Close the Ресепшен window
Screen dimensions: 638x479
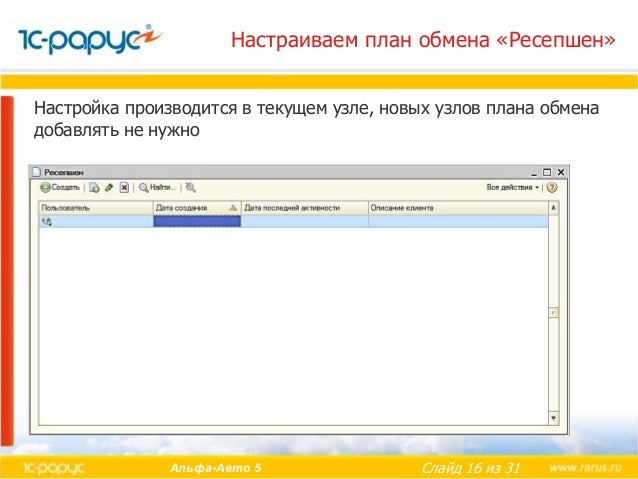[561, 173]
